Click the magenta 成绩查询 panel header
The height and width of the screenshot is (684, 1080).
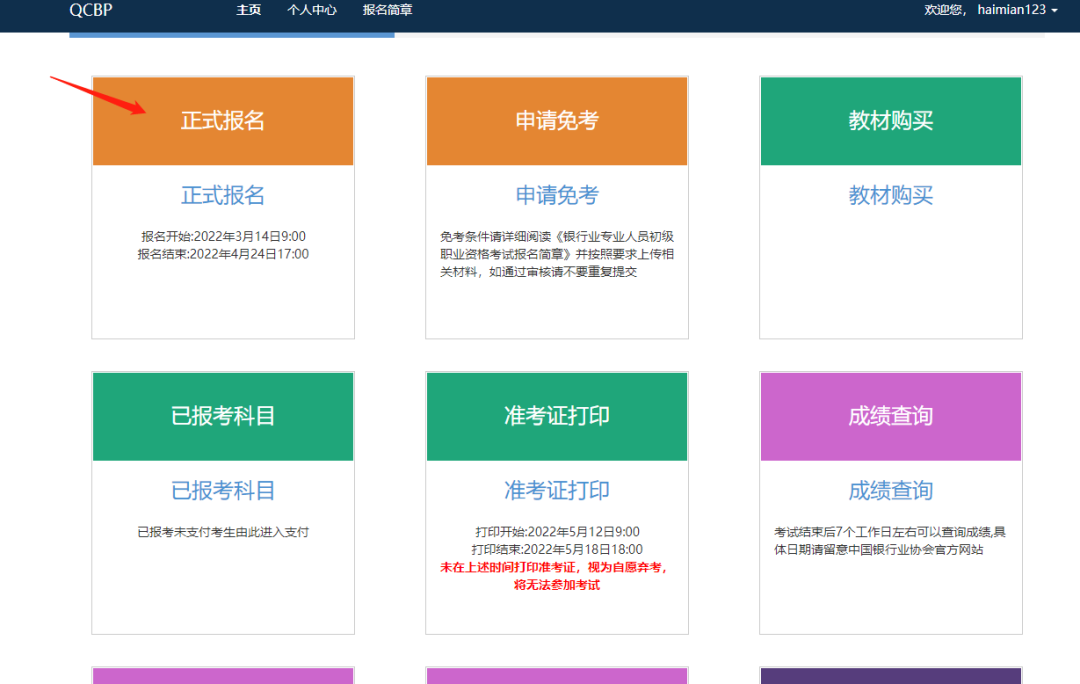[x=890, y=416]
